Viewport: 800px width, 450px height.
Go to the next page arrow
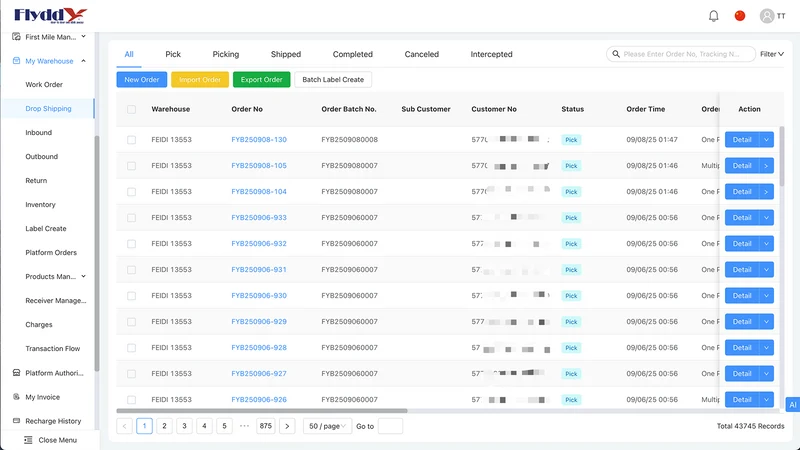[287, 426]
